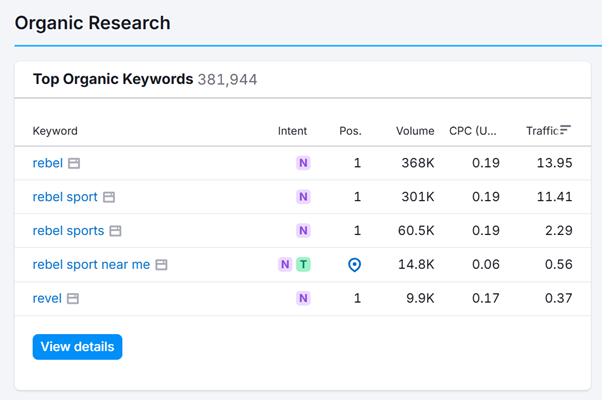Open 'rebel sport near me' keyword link
The image size is (602, 400).
point(91,265)
